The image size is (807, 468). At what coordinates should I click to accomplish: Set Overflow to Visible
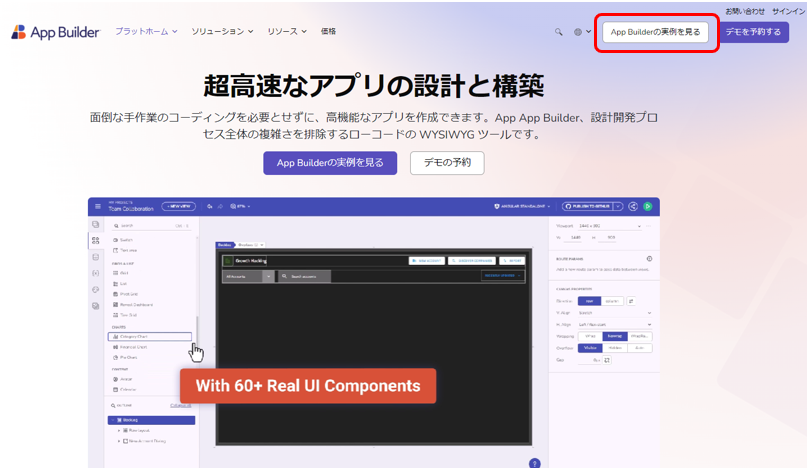[590, 348]
